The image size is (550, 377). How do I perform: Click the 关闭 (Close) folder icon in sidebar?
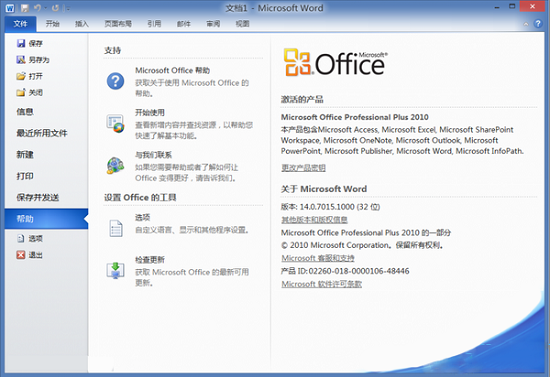point(21,92)
